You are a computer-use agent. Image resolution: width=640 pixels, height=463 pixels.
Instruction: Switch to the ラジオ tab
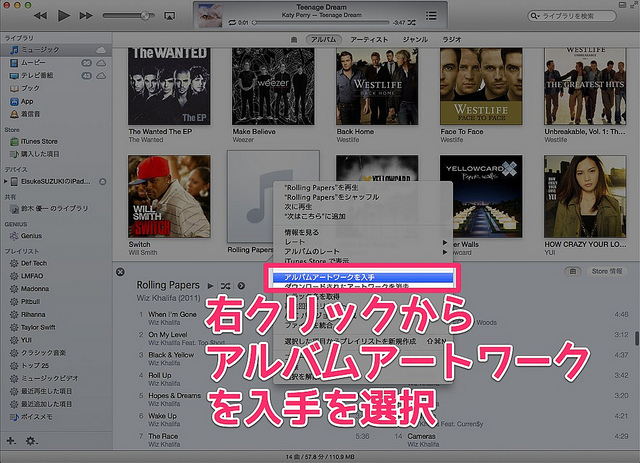(452, 40)
